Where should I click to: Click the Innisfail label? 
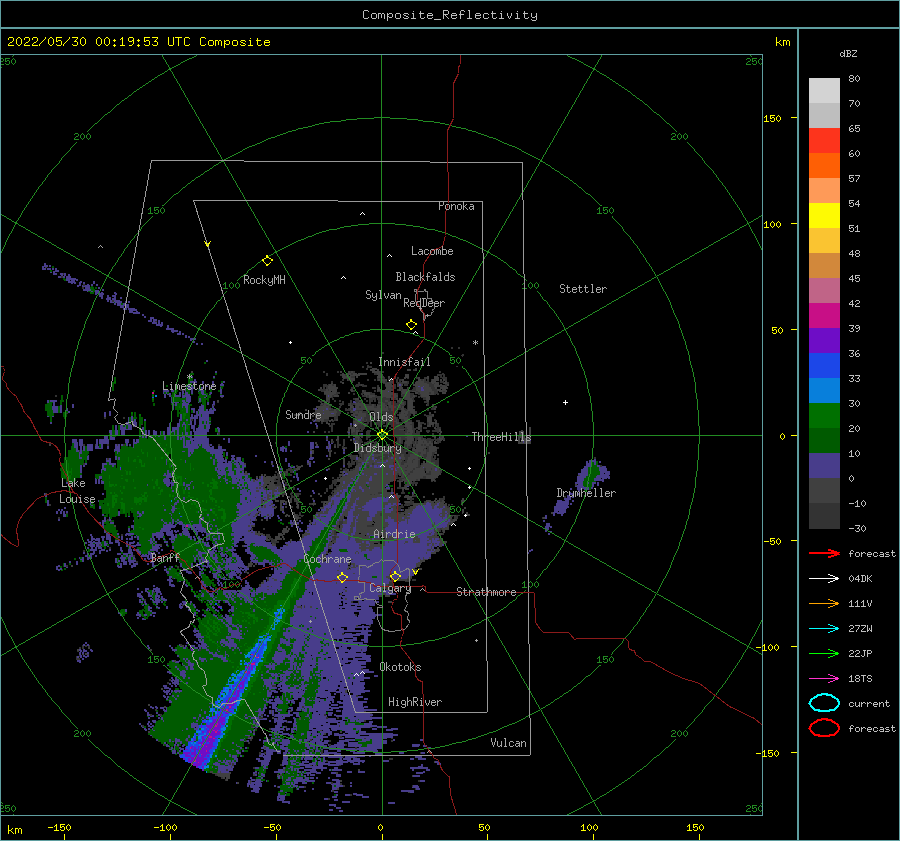pyautogui.click(x=404, y=362)
